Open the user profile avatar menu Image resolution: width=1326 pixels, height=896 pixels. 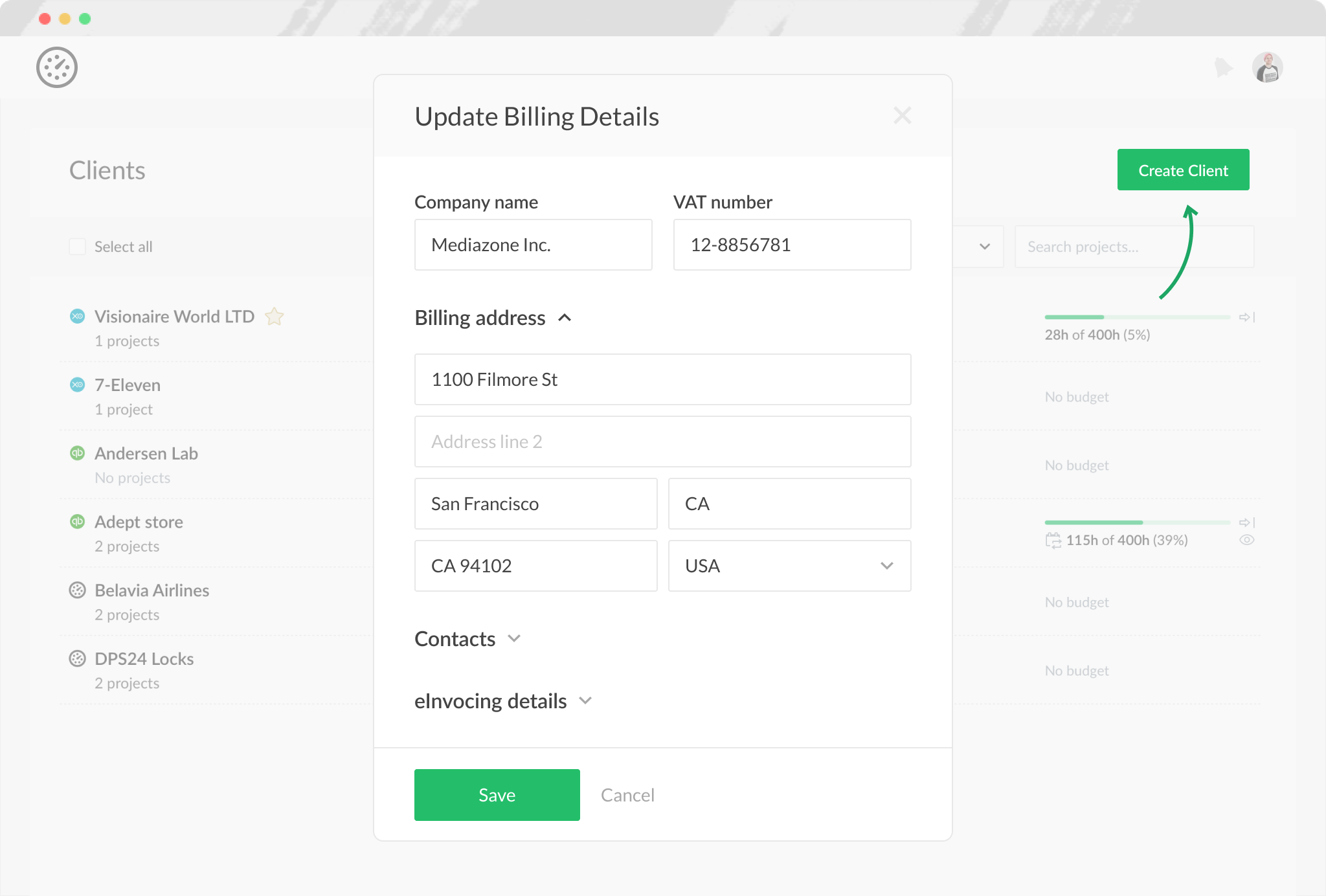1267,67
